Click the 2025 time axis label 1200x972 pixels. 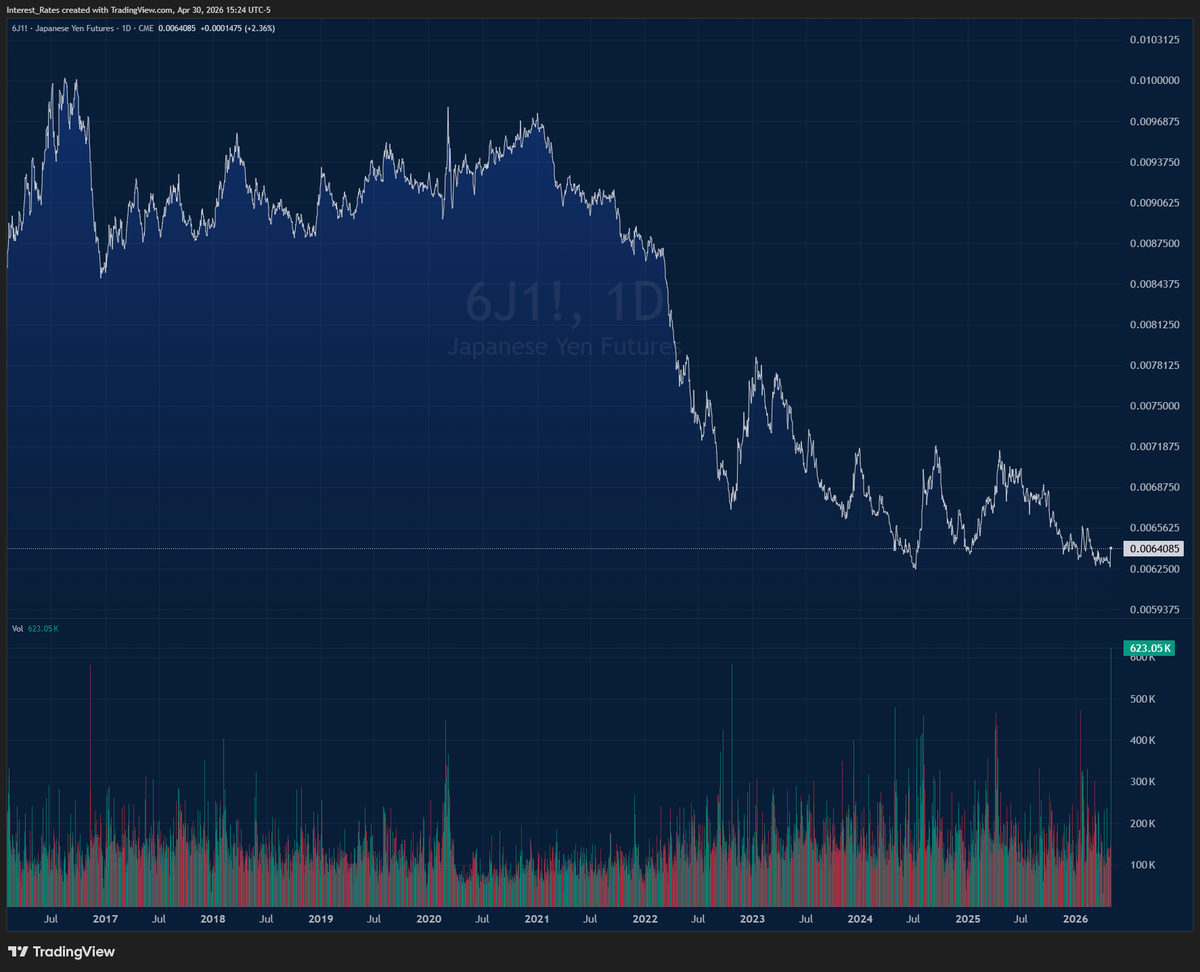pos(968,919)
